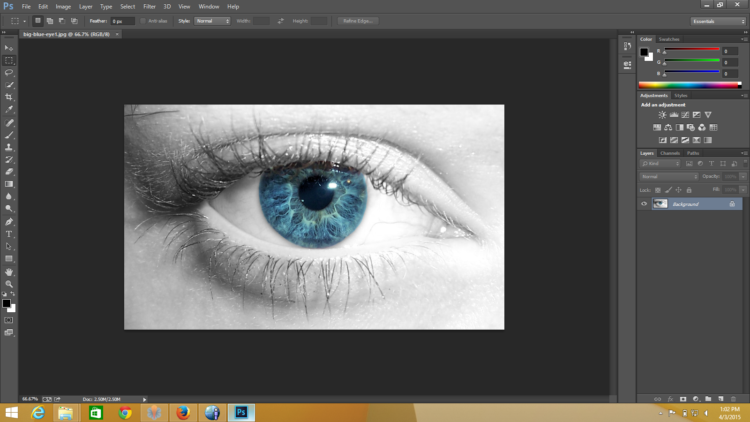750x422 pixels.
Task: Select the Rectangular Marquee tool in the toolbox
Action: tap(9, 60)
